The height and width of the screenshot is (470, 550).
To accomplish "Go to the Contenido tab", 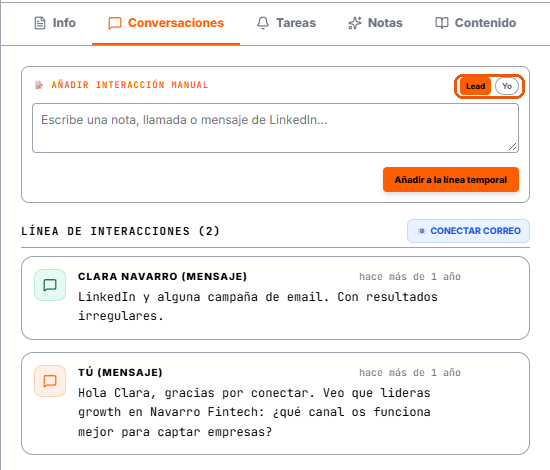I will tap(476, 23).
